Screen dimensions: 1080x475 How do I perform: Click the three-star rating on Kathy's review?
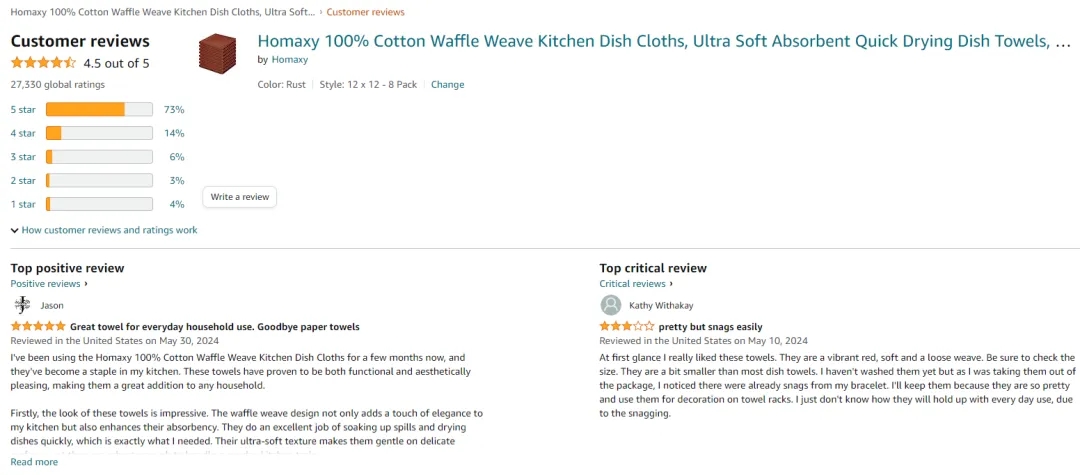coord(627,327)
